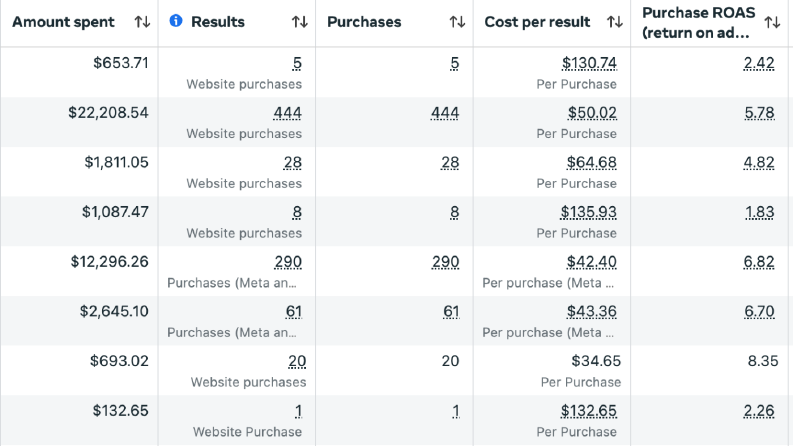
Task: Select amount spent $693.02
Action: click(119, 361)
